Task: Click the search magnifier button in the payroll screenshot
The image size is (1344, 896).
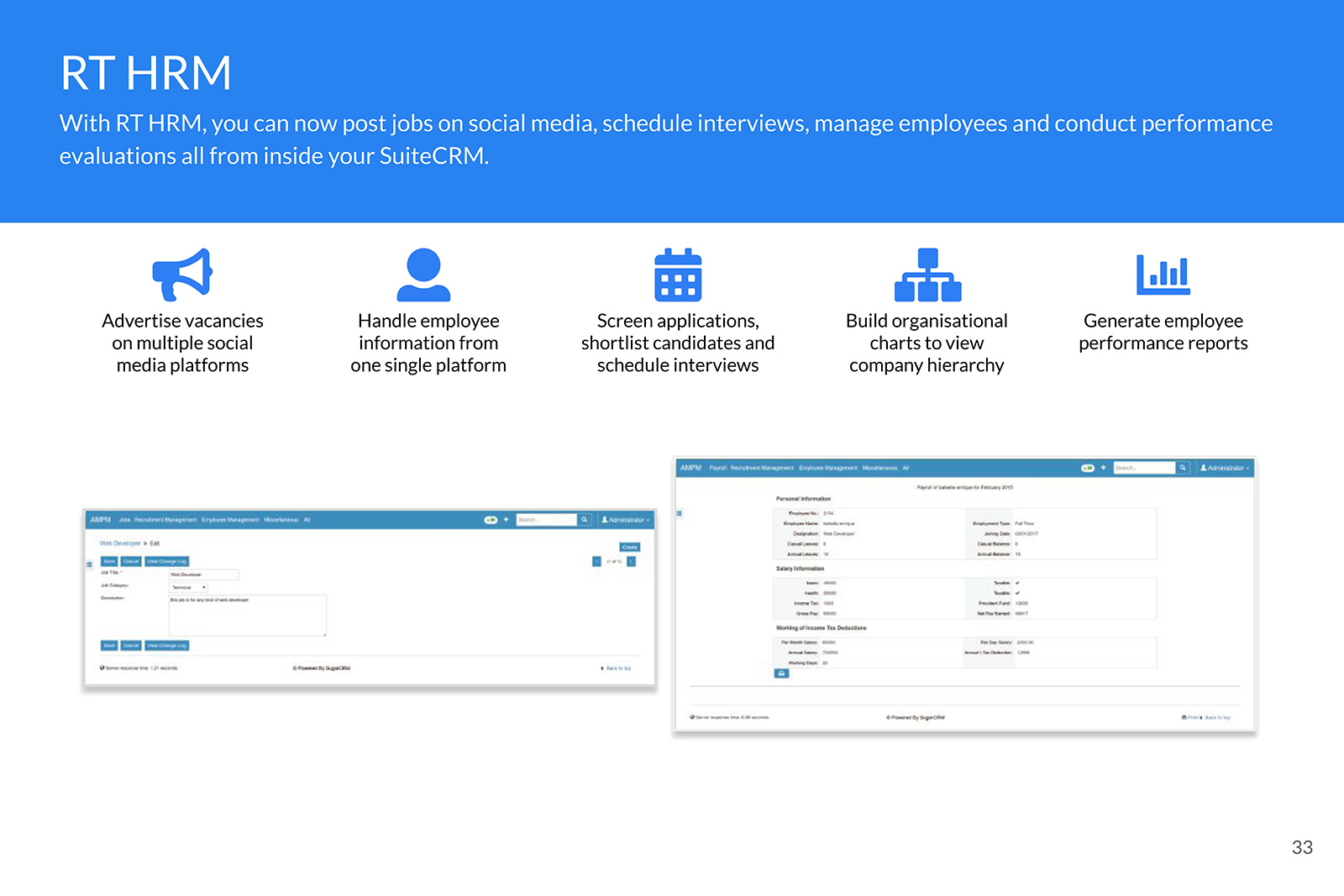Action: click(x=1183, y=468)
